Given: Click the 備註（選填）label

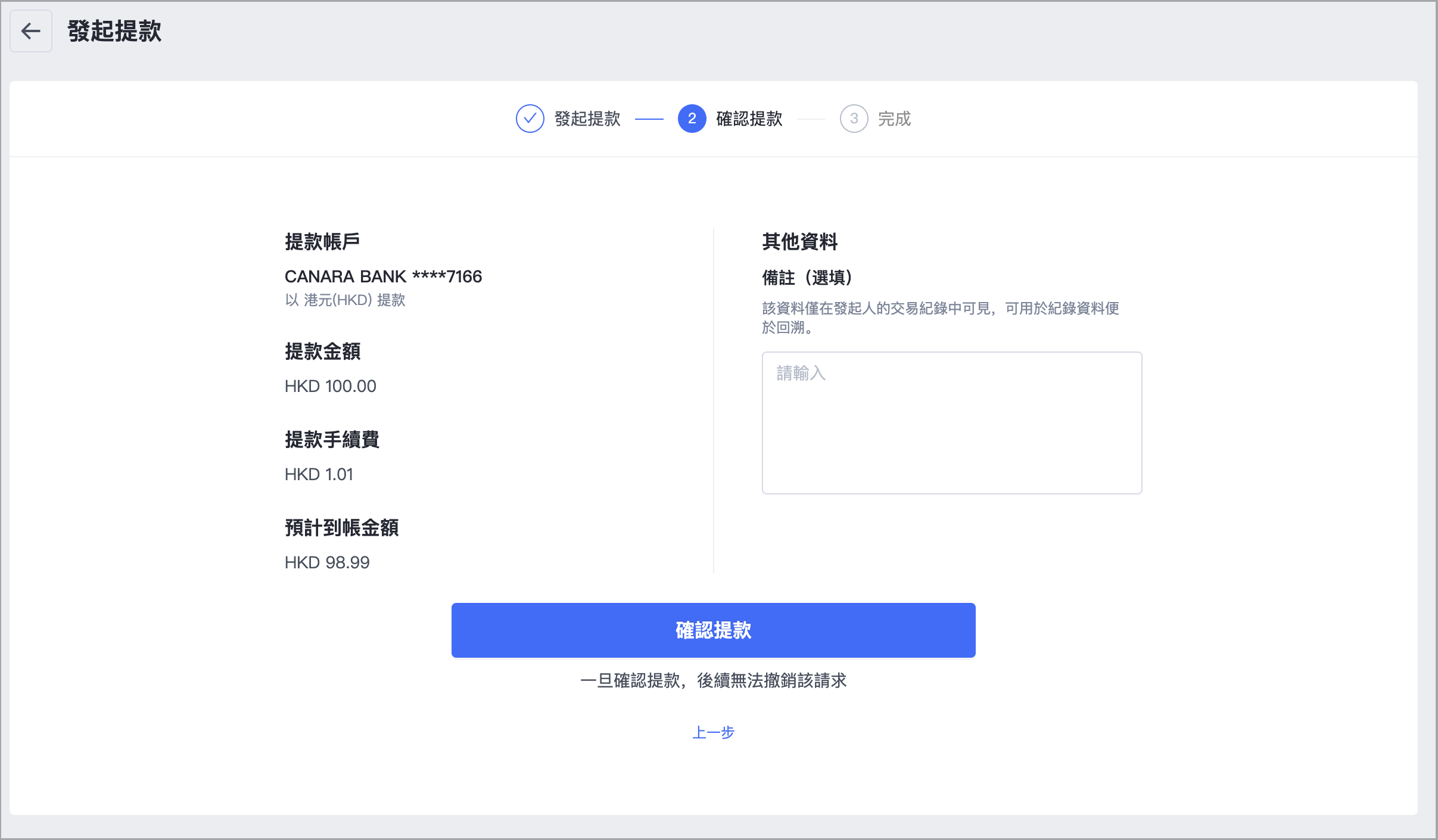Looking at the screenshot, I should click(x=808, y=277).
